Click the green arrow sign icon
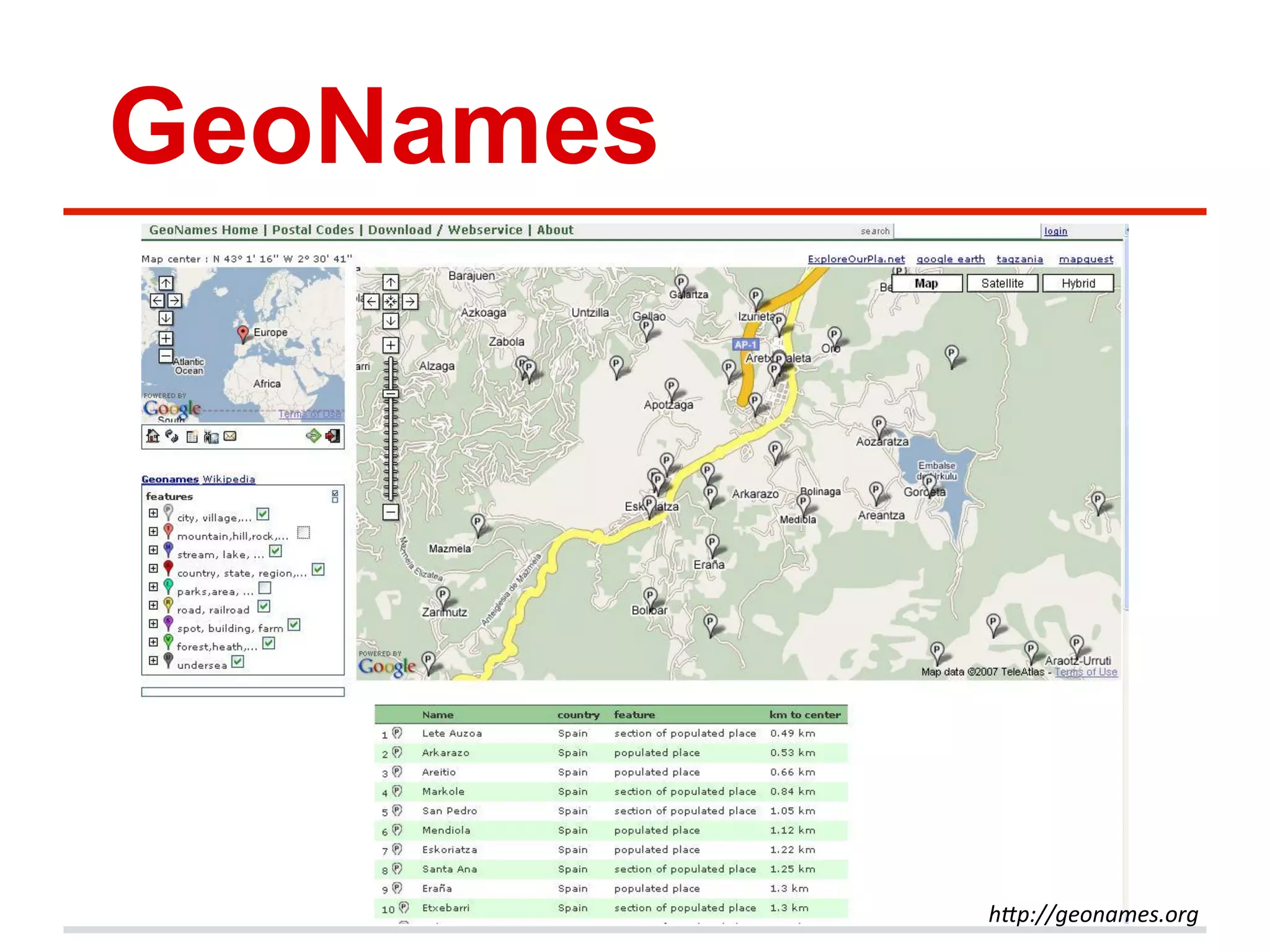 pos(314,436)
